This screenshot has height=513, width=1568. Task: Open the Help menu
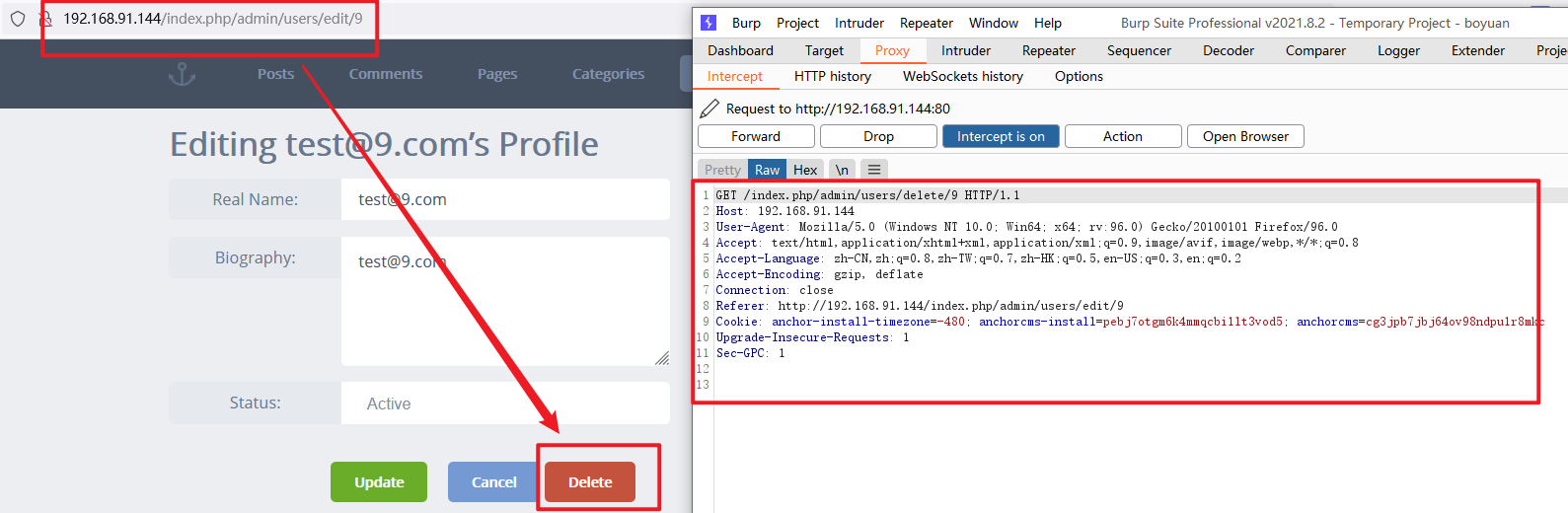(1048, 23)
